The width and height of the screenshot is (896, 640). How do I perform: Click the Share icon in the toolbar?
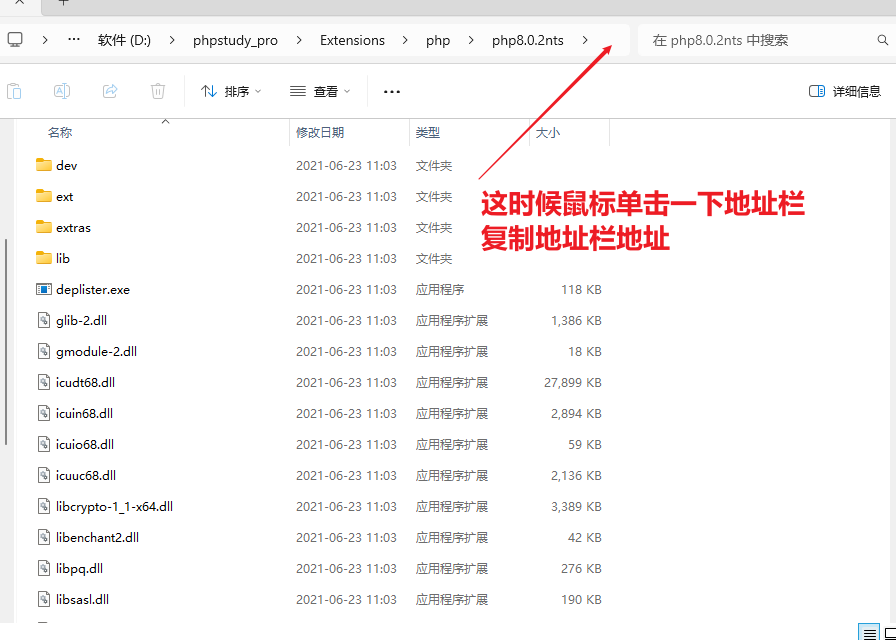(x=110, y=91)
